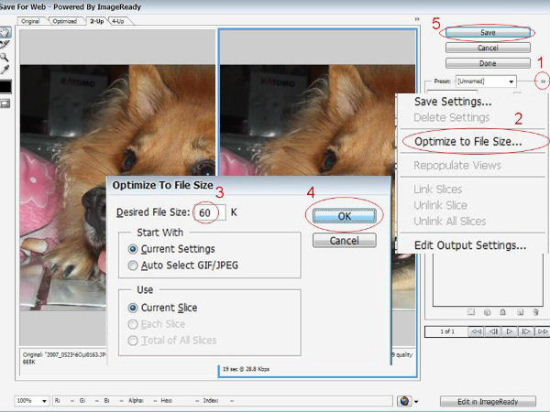Click the '688K' original file size text
The image size is (550, 412).
pyautogui.click(x=29, y=362)
